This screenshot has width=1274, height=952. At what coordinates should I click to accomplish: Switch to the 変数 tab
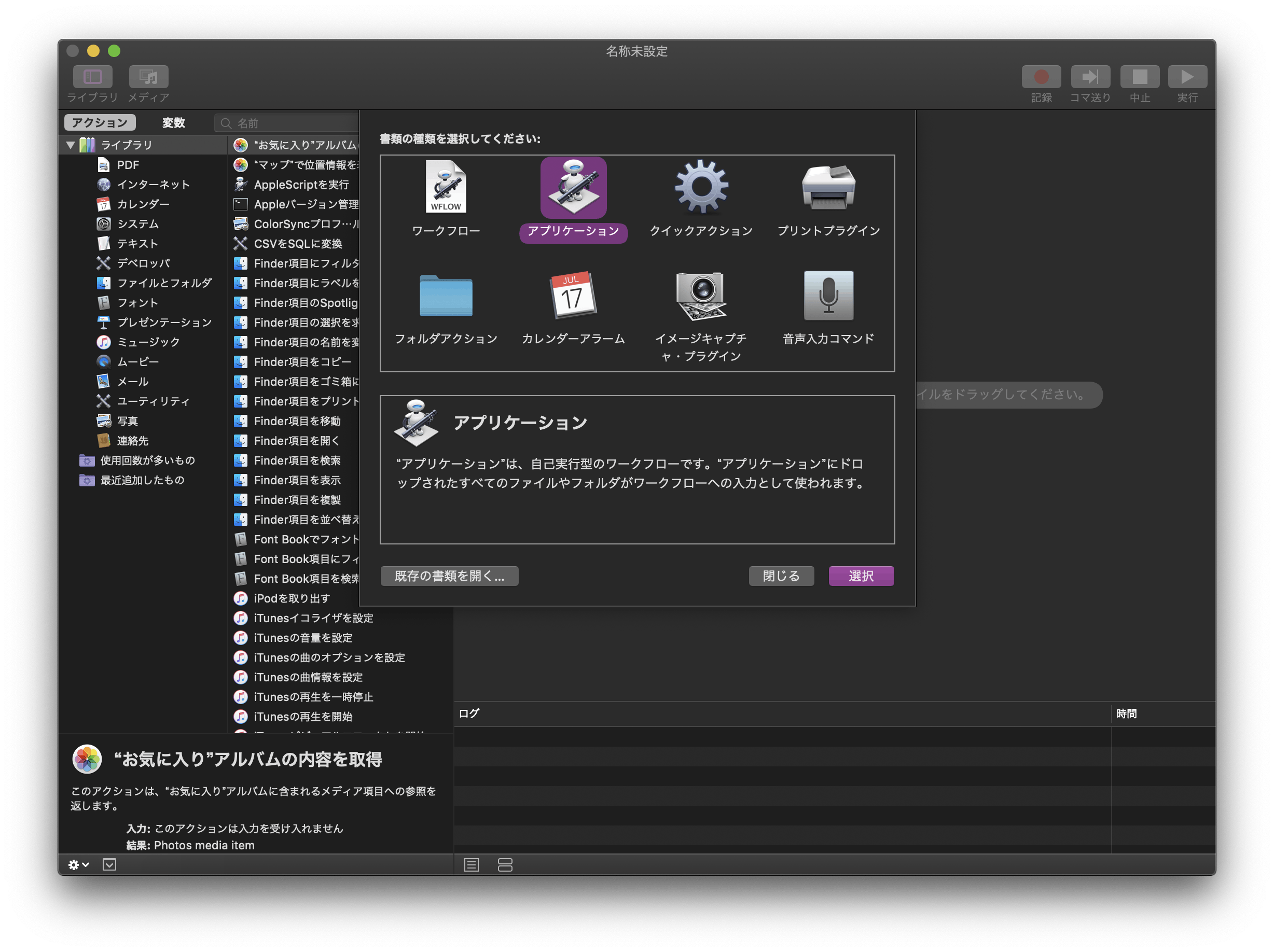173,122
